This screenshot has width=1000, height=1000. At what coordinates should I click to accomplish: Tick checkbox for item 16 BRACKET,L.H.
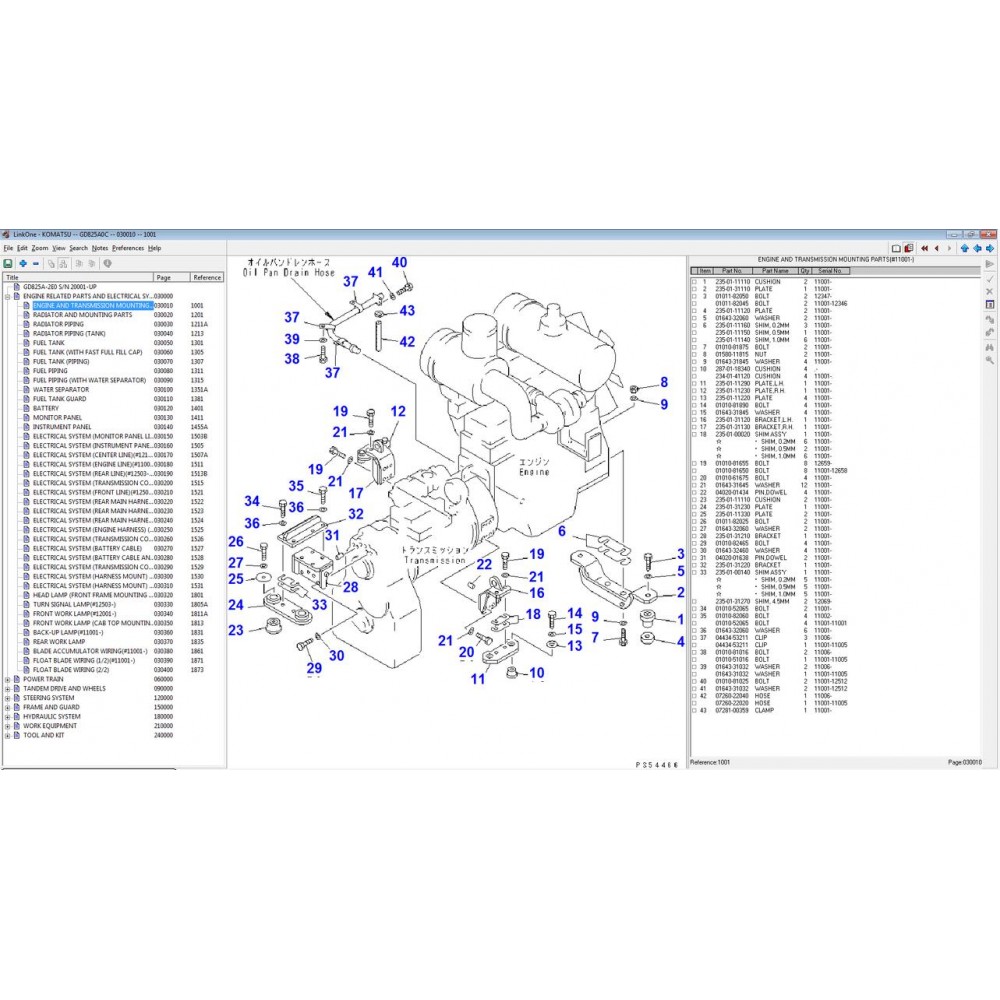pos(695,420)
